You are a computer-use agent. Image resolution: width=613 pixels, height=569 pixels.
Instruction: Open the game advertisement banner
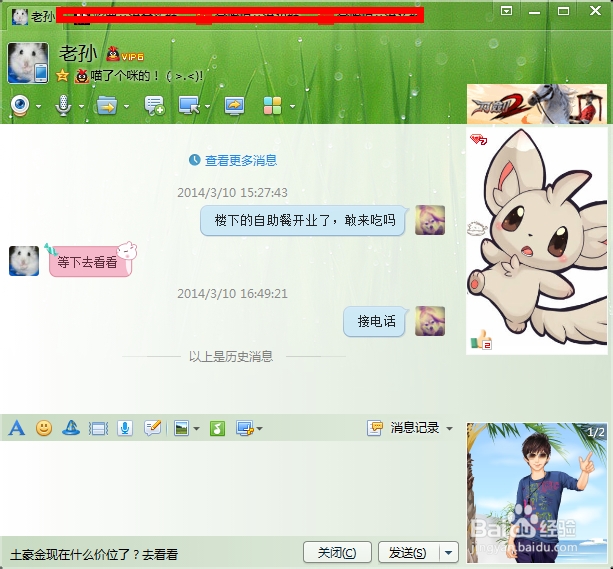pyautogui.click(x=537, y=104)
